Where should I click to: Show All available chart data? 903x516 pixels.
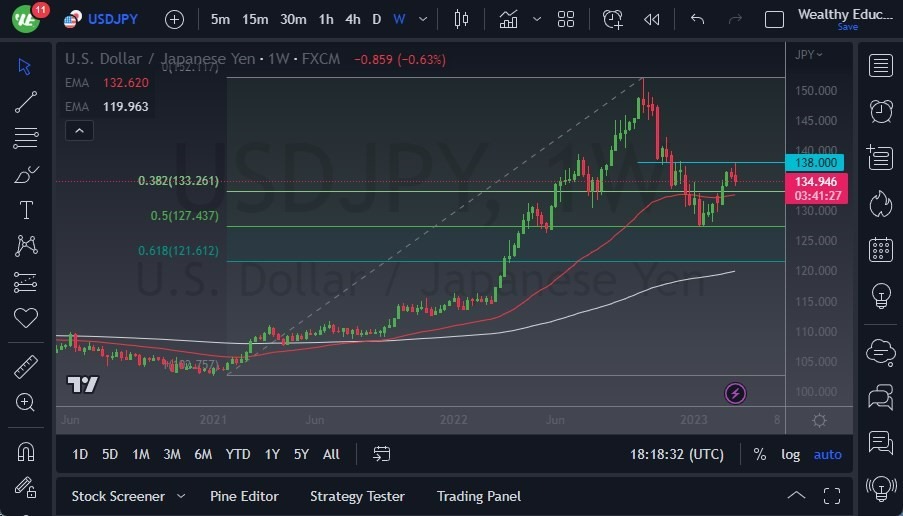[331, 454]
